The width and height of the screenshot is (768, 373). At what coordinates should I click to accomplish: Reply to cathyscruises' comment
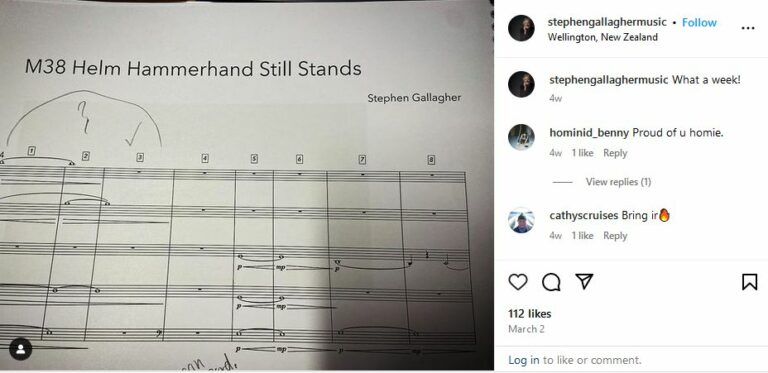click(x=615, y=236)
